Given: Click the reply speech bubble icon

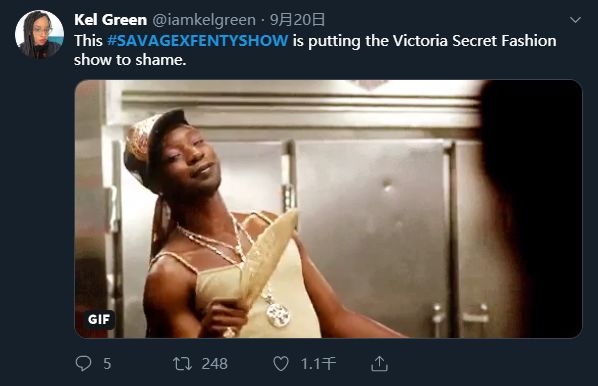Looking at the screenshot, I should [83, 363].
